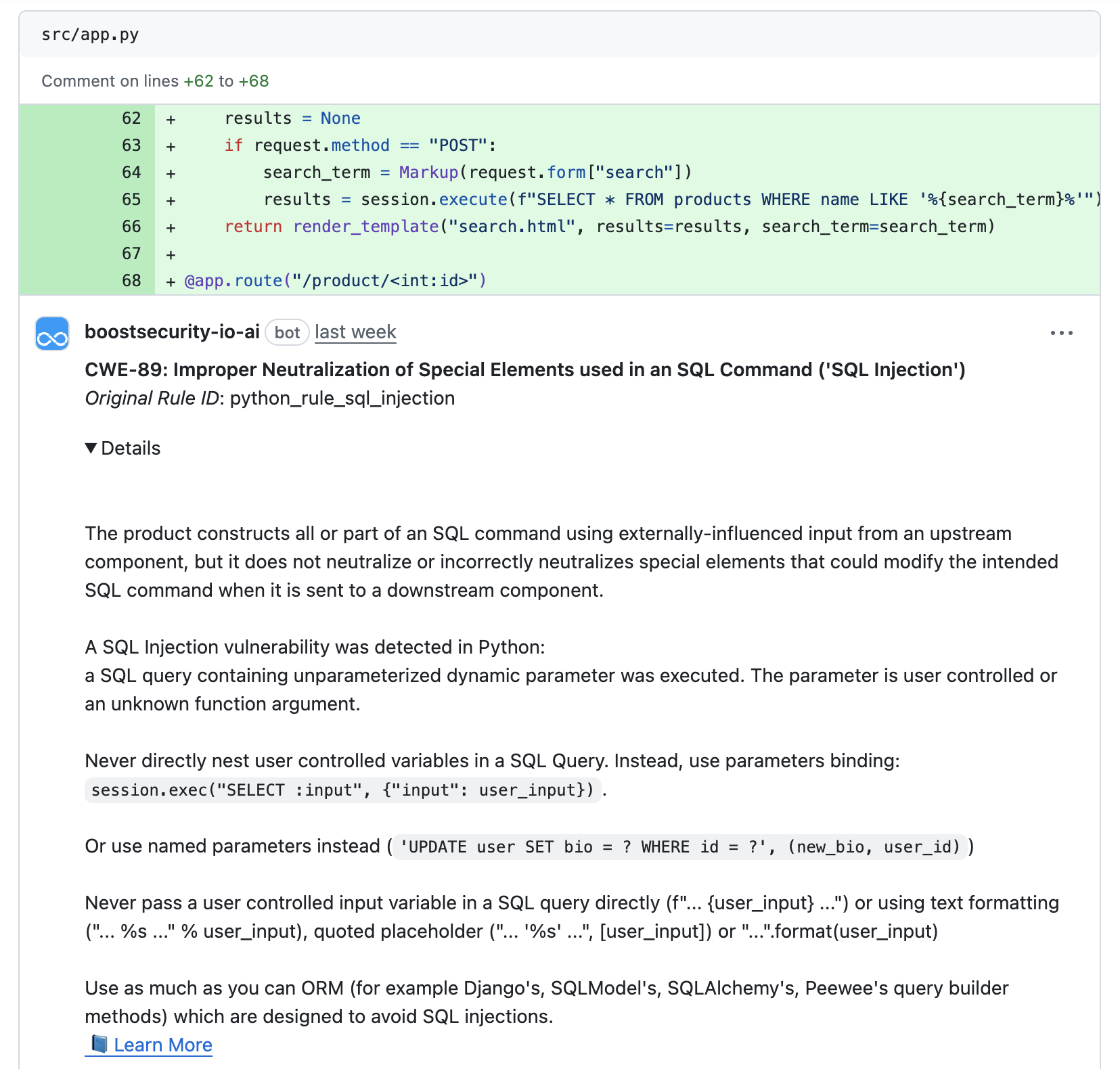Click the "bot" badge label
This screenshot has height=1069, width=1120.
(x=287, y=333)
